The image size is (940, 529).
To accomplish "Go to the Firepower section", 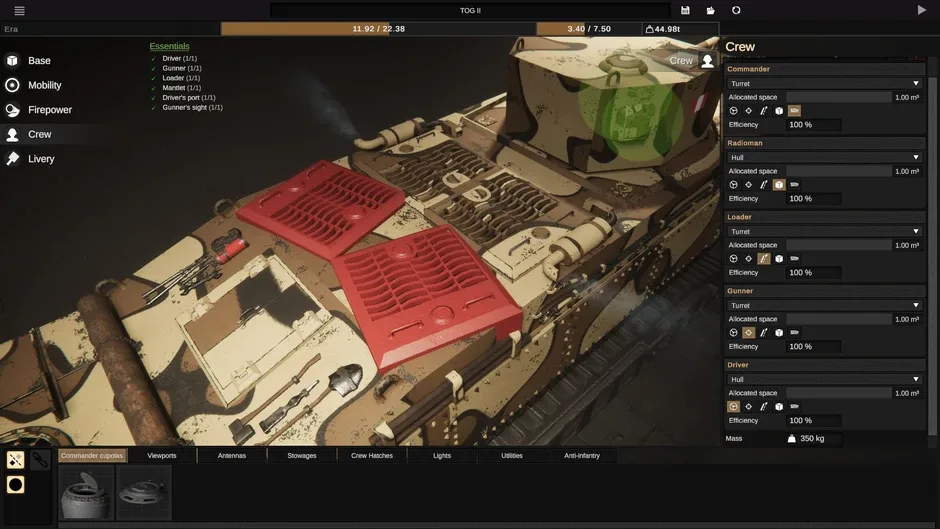I will click(50, 110).
